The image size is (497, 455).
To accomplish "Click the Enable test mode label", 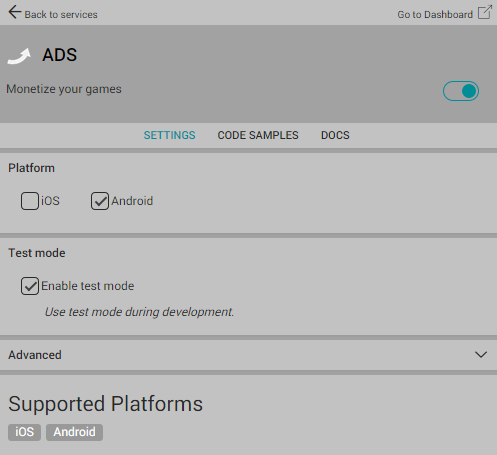I will (x=88, y=286).
